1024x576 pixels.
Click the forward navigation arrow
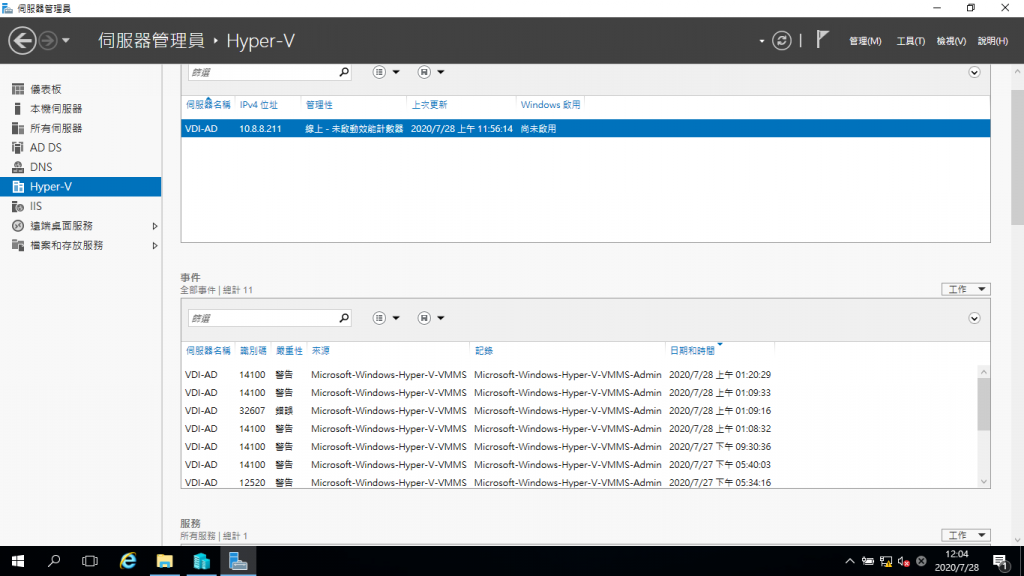point(48,40)
